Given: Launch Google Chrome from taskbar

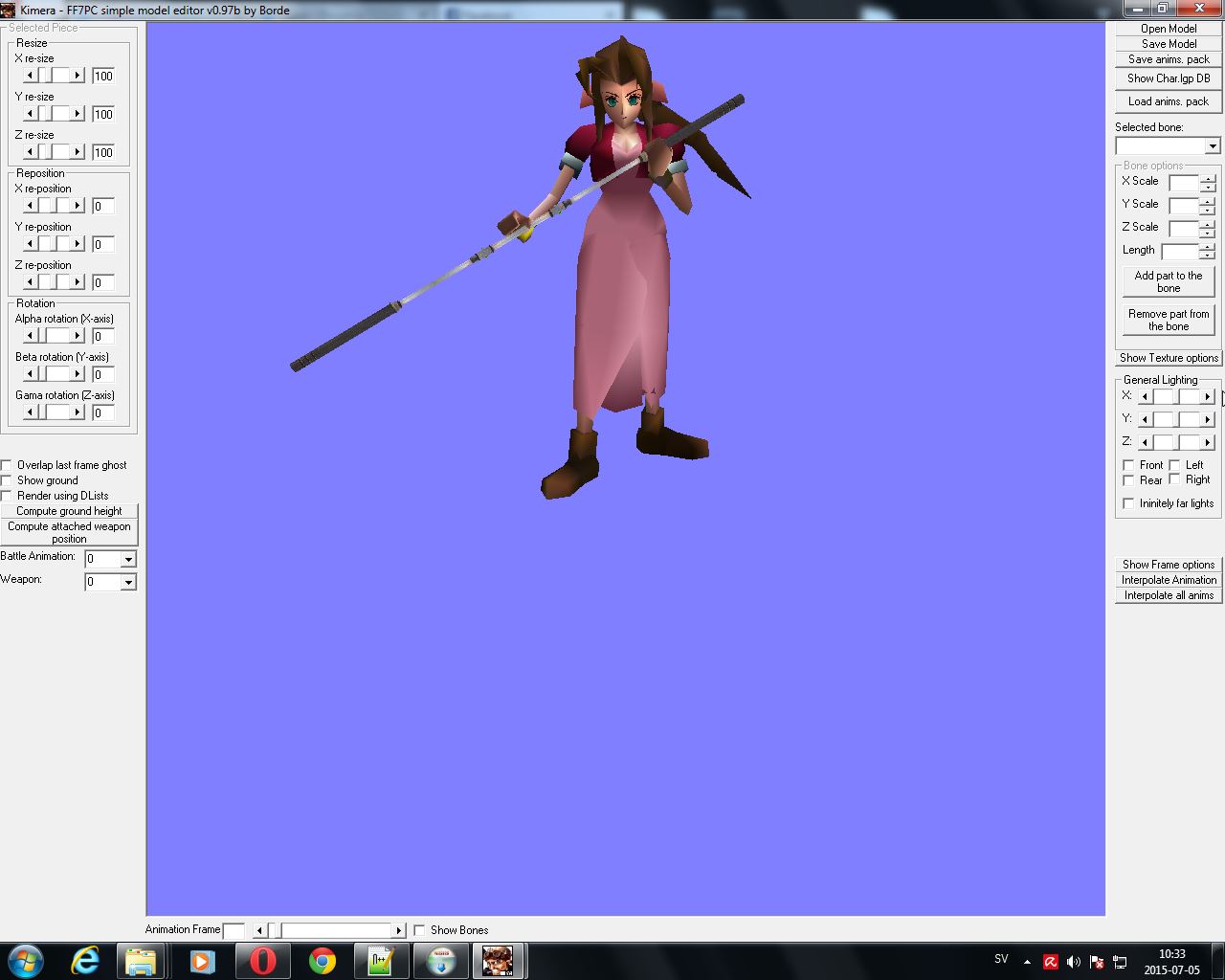Looking at the screenshot, I should point(322,961).
